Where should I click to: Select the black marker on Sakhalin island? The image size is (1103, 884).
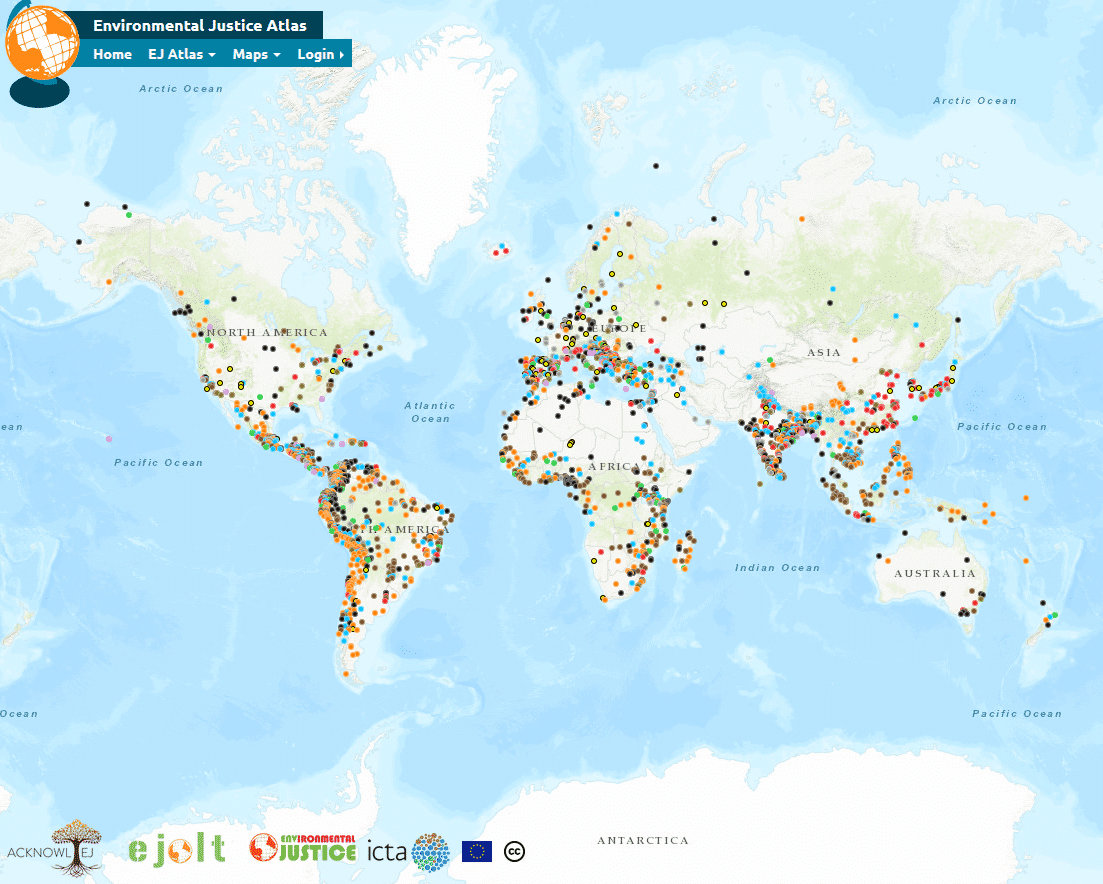click(958, 321)
